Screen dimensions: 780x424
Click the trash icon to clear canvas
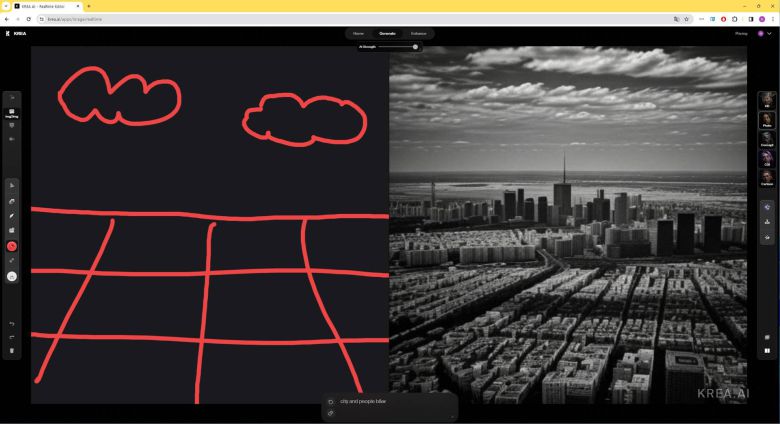(x=12, y=350)
